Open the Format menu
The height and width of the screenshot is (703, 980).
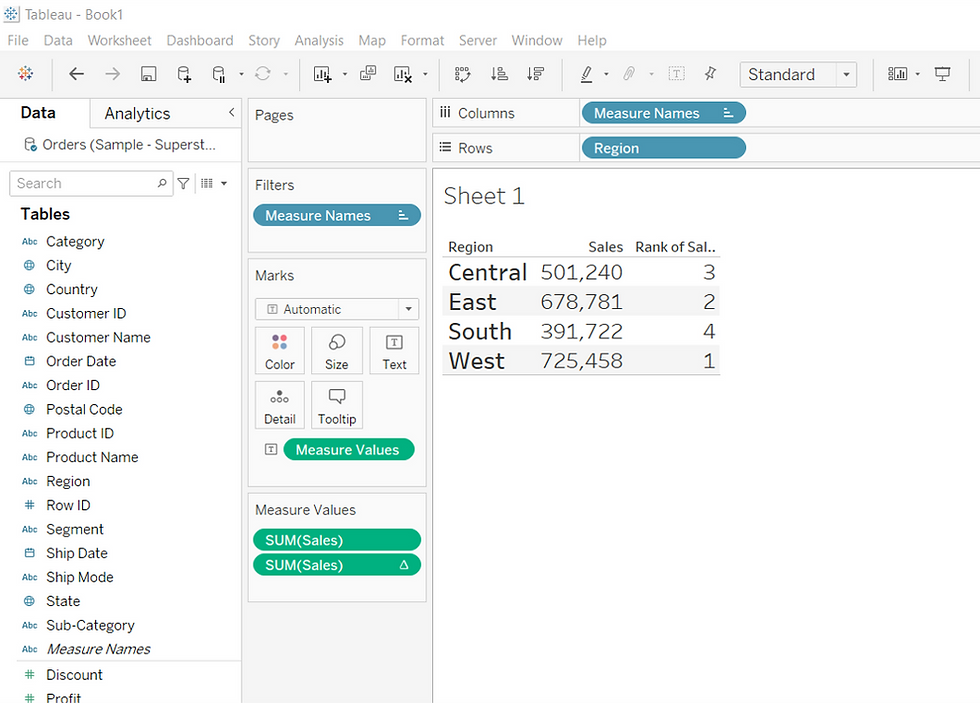tap(422, 41)
